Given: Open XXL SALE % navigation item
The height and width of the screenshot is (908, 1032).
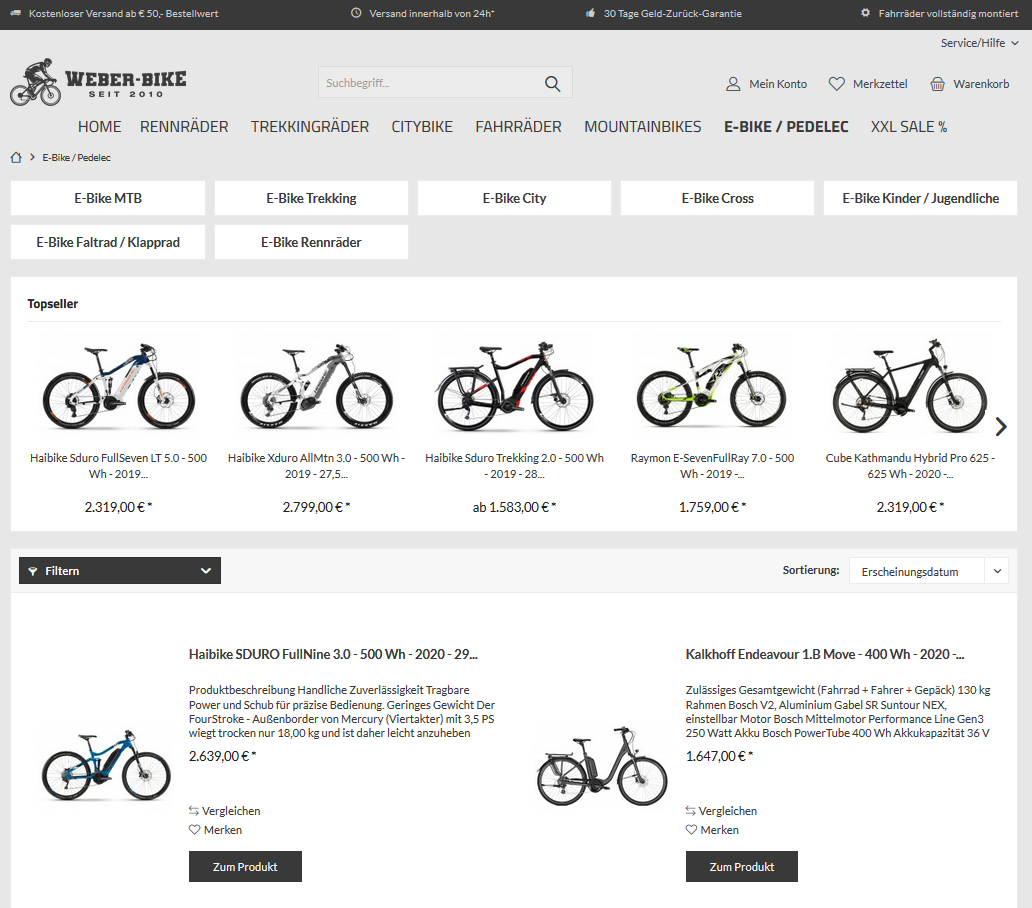Looking at the screenshot, I should tap(909, 127).
